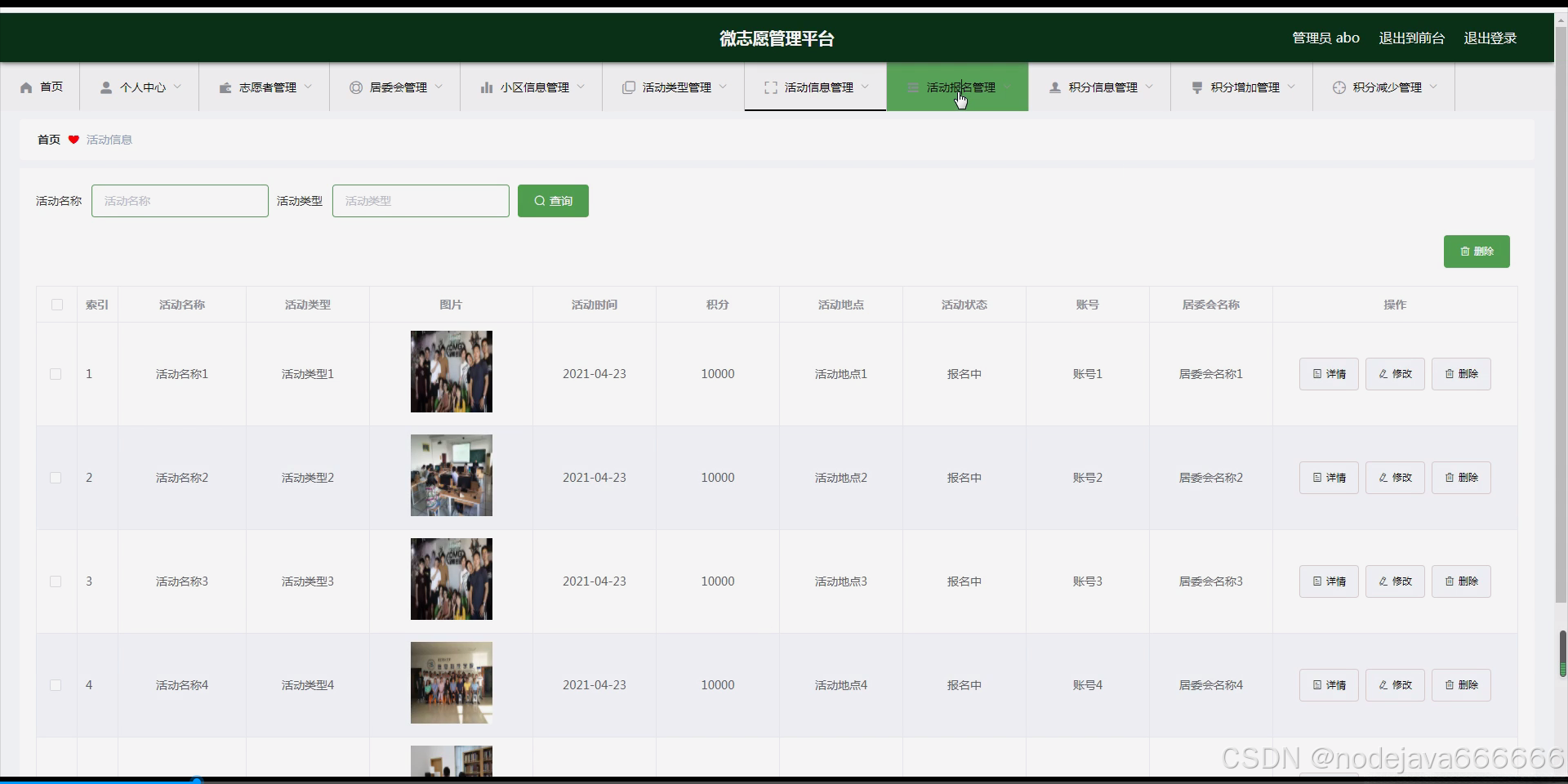Toggle the select-all checkbox in table header
1568x784 pixels.
tap(57, 305)
